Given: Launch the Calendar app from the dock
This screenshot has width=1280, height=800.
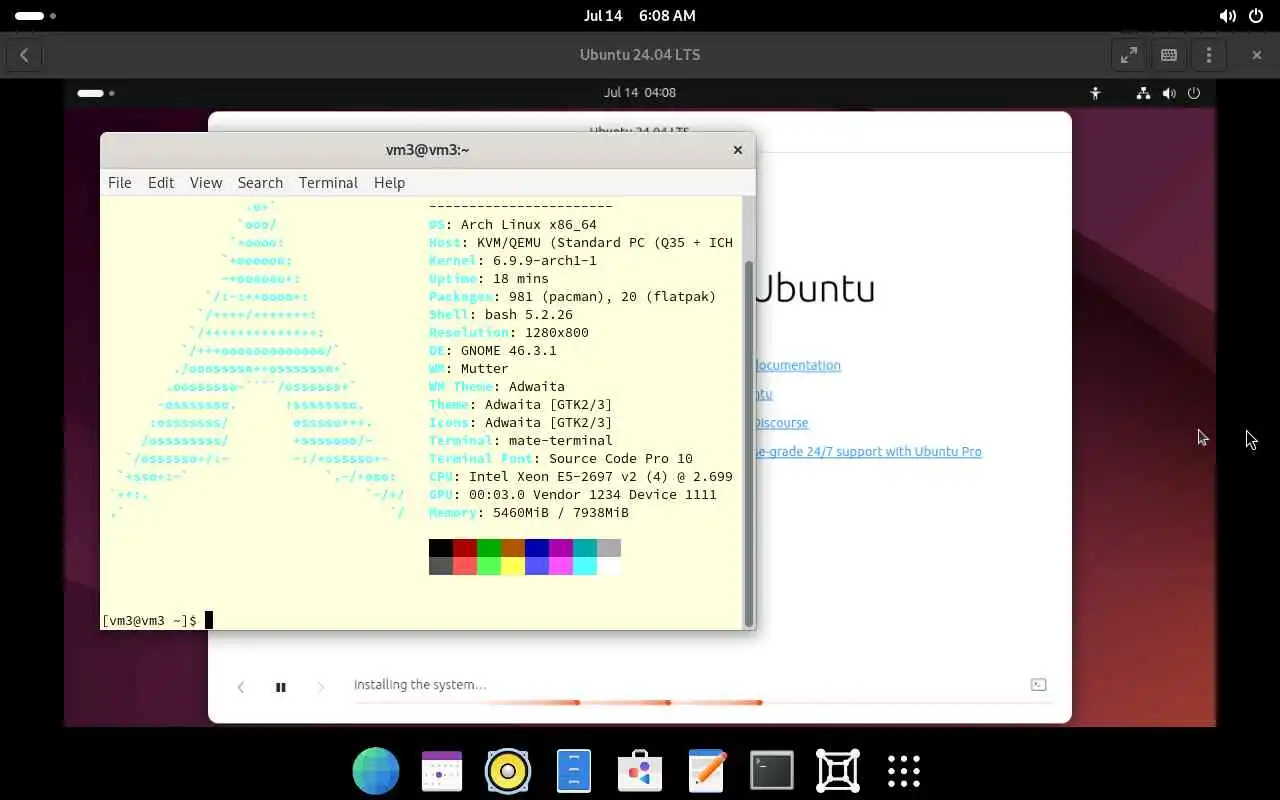Looking at the screenshot, I should [442, 771].
